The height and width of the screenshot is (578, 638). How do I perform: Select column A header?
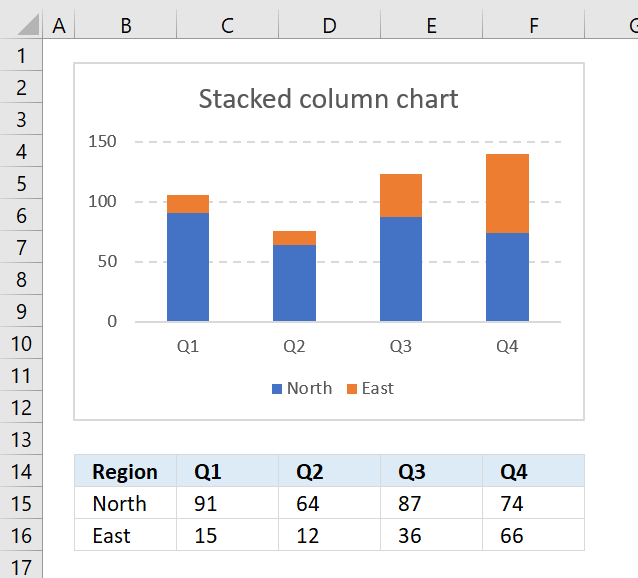[x=59, y=25]
